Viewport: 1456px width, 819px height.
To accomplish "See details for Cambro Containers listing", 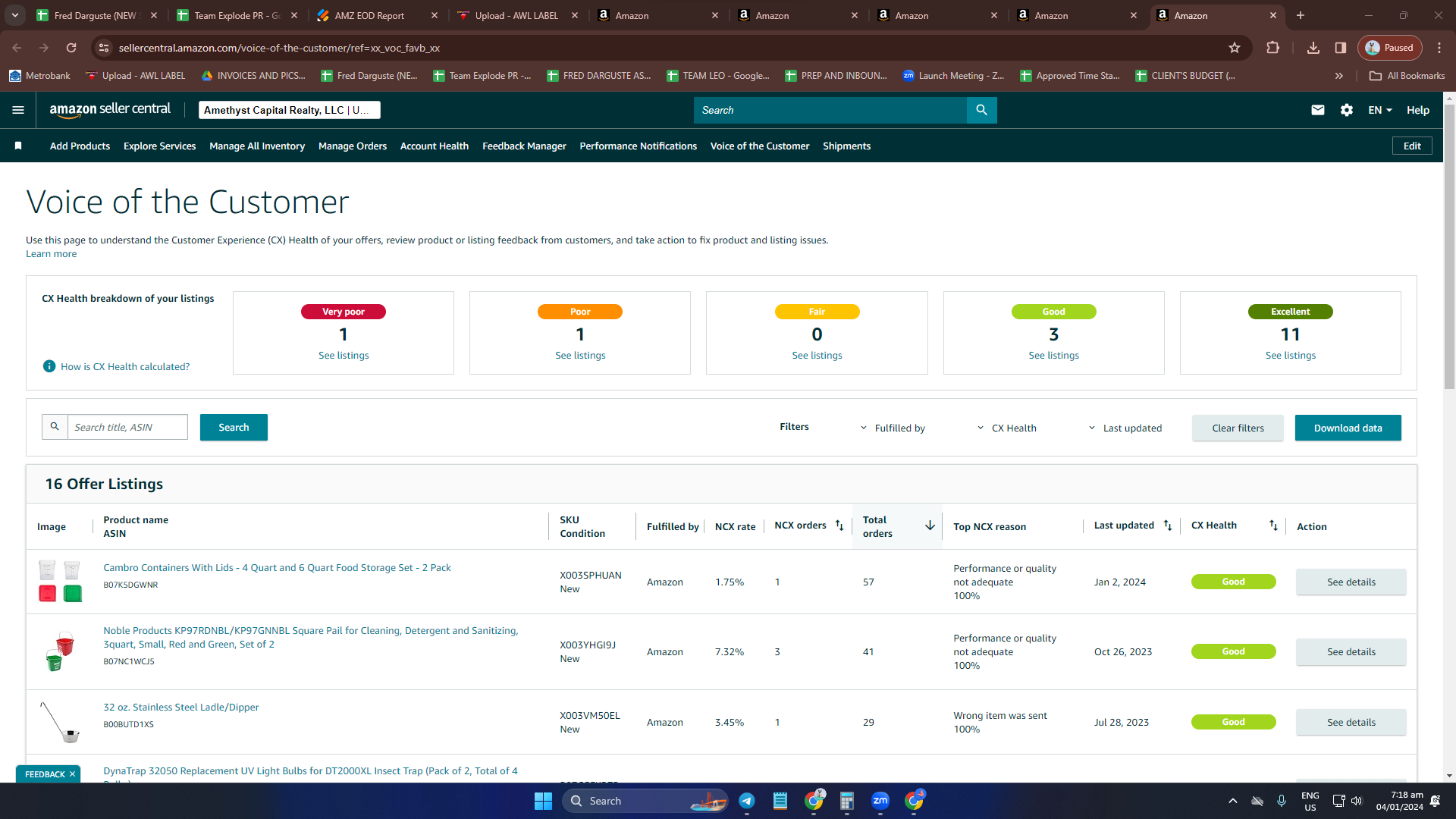I will click(x=1351, y=582).
